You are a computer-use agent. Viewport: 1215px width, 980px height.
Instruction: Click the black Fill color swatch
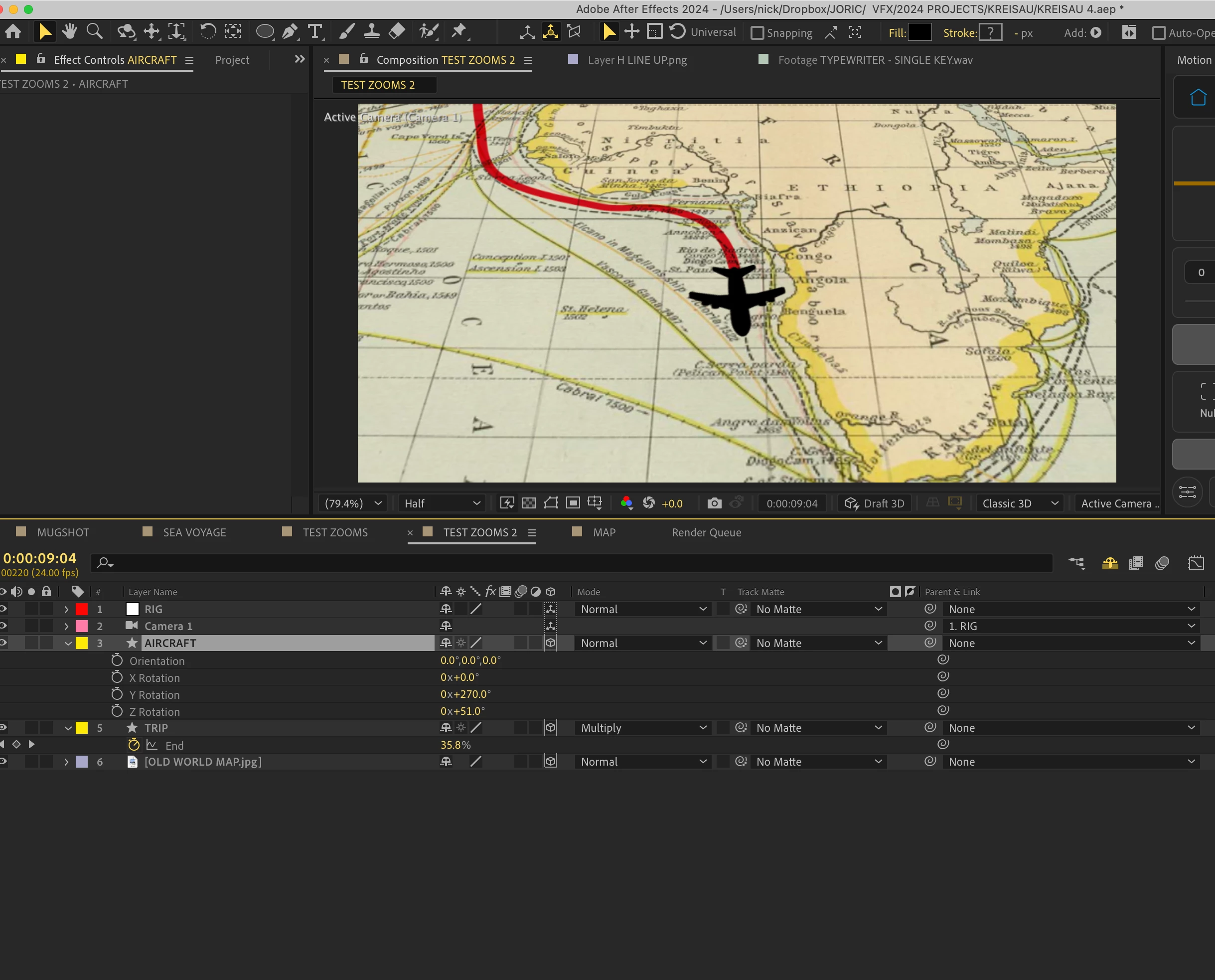[x=919, y=33]
